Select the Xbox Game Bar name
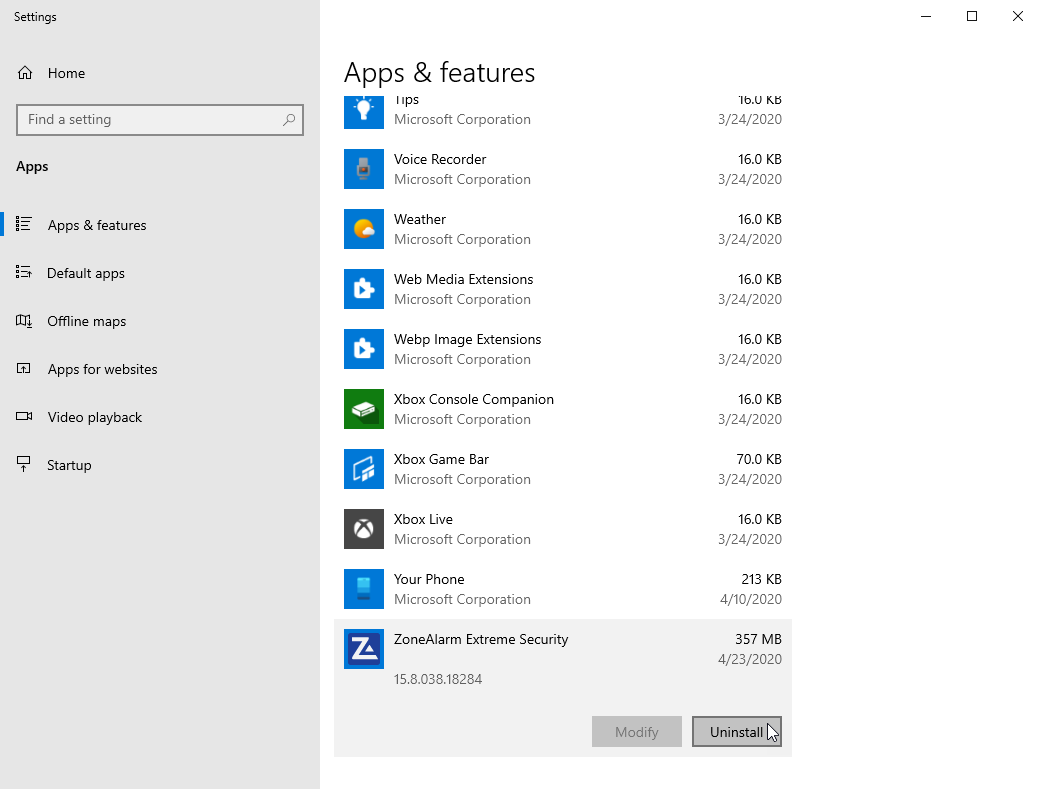Viewport: 1041px width, 789px height. tap(441, 459)
